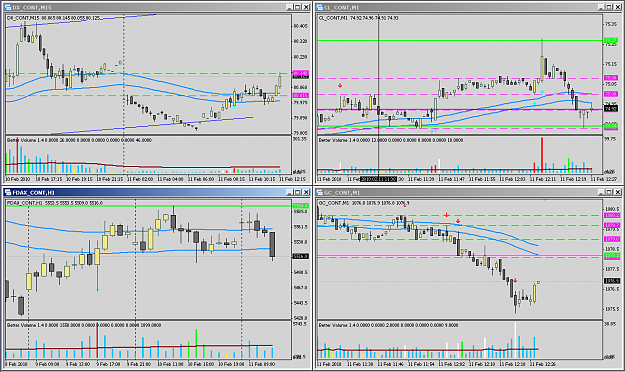Screen dimensions: 625x372
Task: Maximize the FDAX_CONT,H1 chart window
Action: pyautogui.click(x=298, y=192)
